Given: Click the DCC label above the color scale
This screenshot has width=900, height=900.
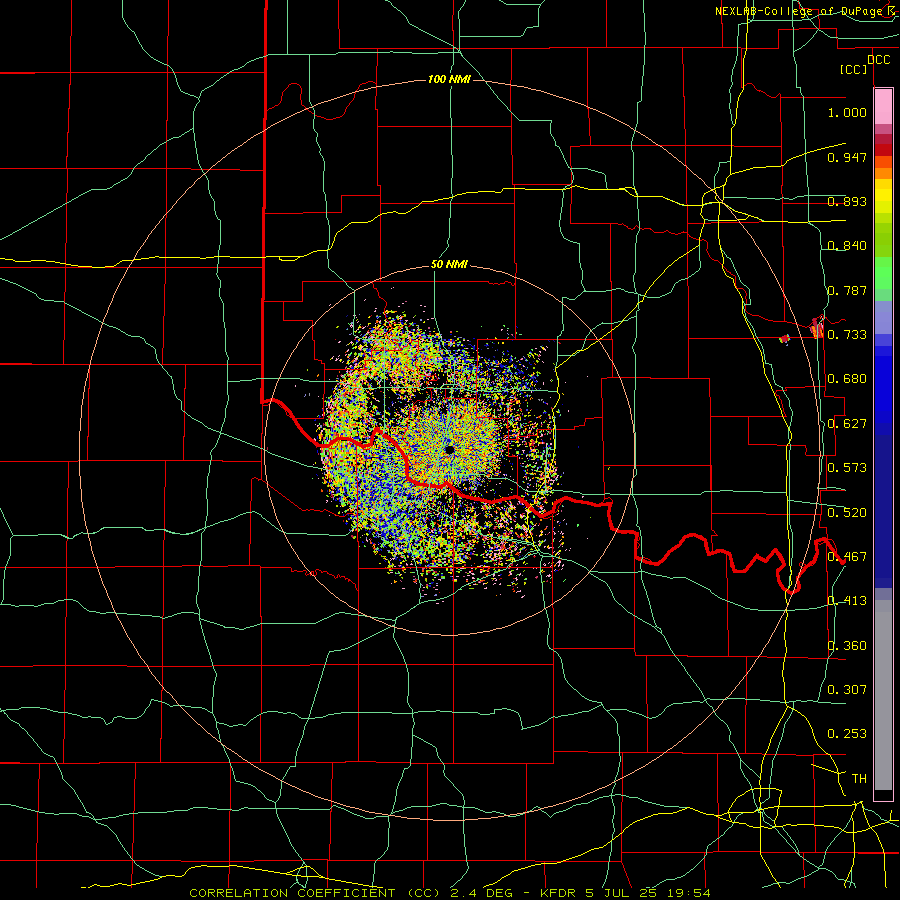Looking at the screenshot, I should point(878,60).
